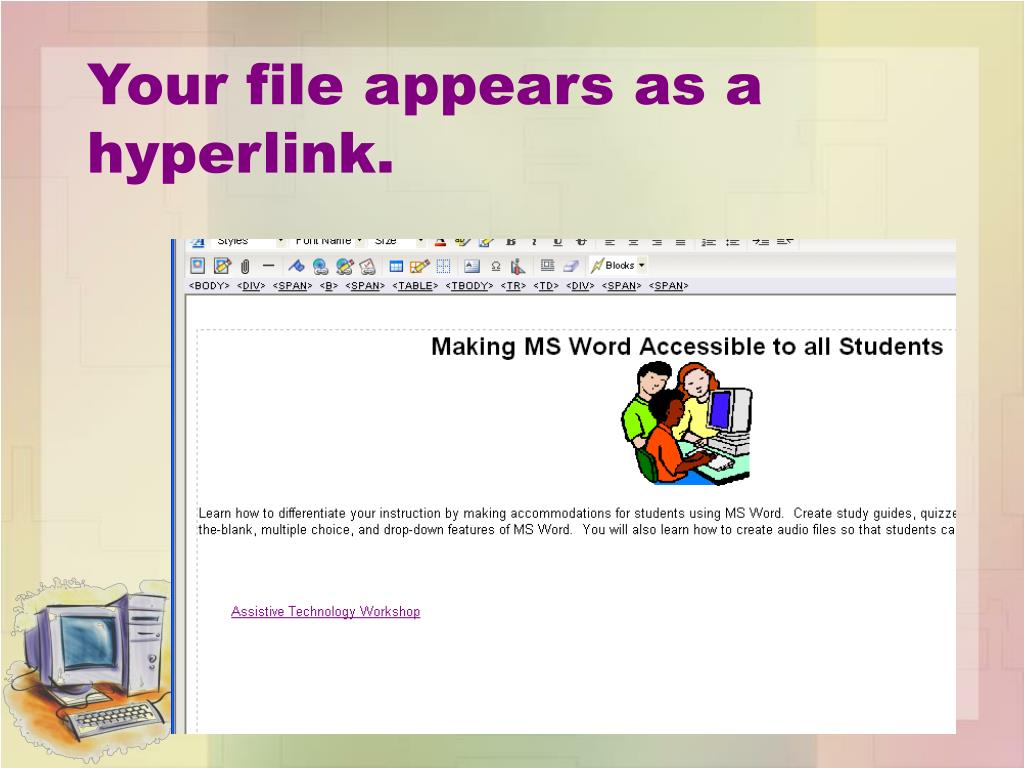Click the Edit Image pencil icon
Viewport: 1024px width, 768px height.
[x=222, y=265]
